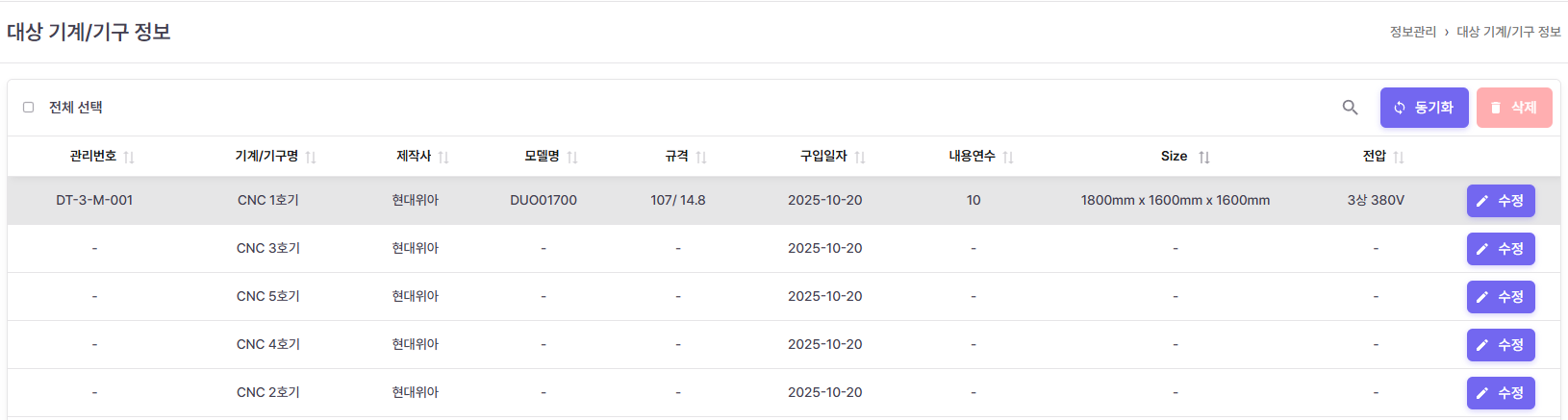Sort by Size column arrows
This screenshot has width=1568, height=420.
click(x=1204, y=157)
